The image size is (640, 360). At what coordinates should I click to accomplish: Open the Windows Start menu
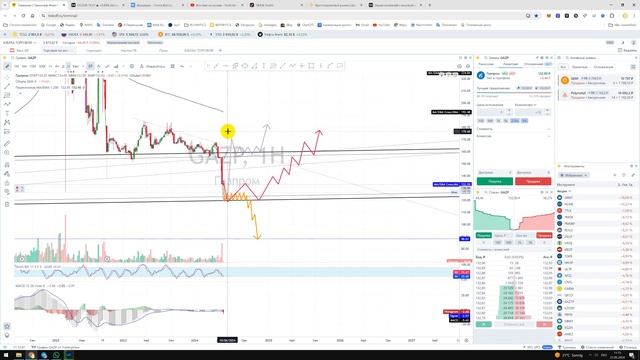[6, 355]
